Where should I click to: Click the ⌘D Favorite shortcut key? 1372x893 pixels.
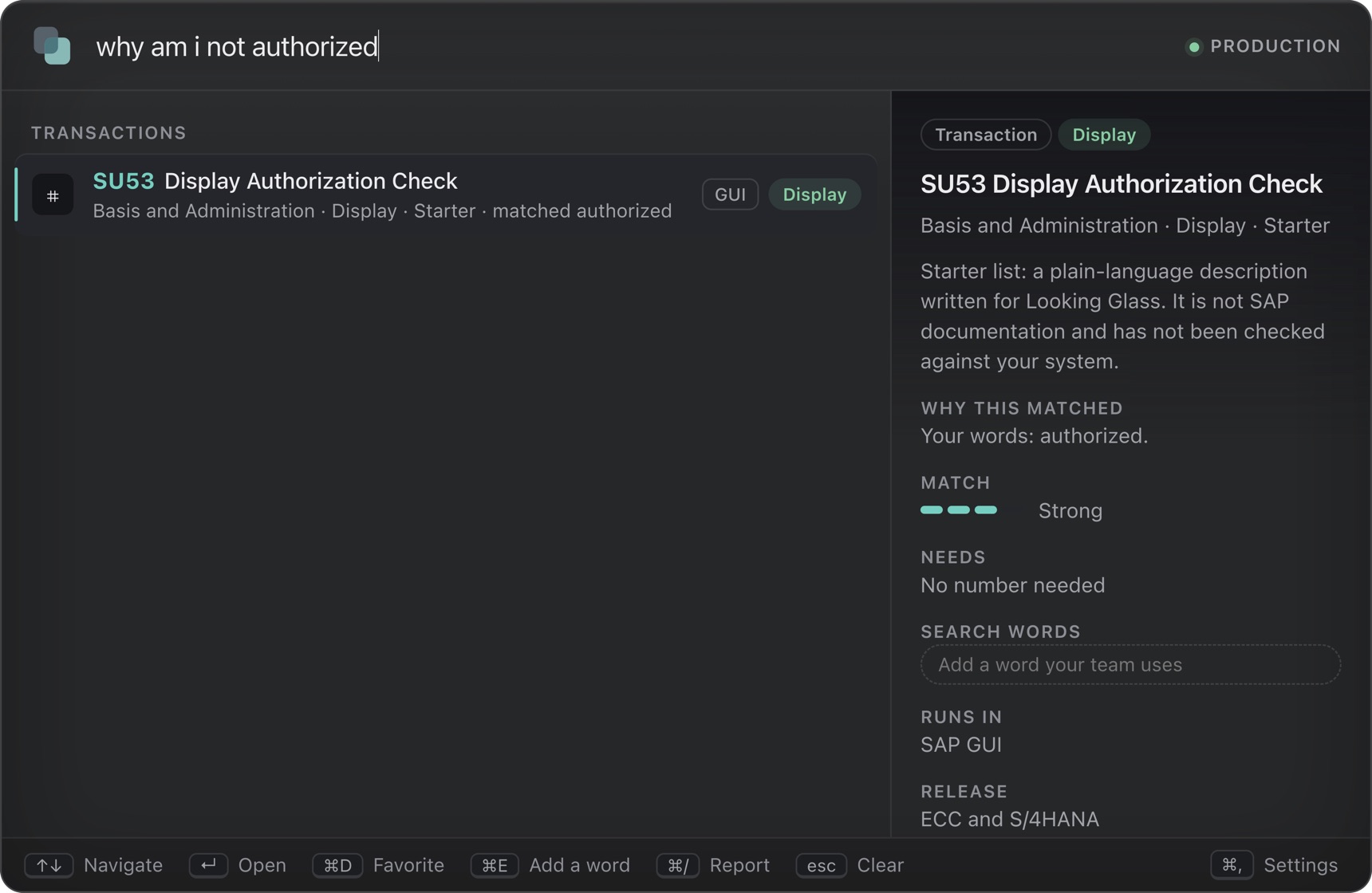pyautogui.click(x=337, y=865)
